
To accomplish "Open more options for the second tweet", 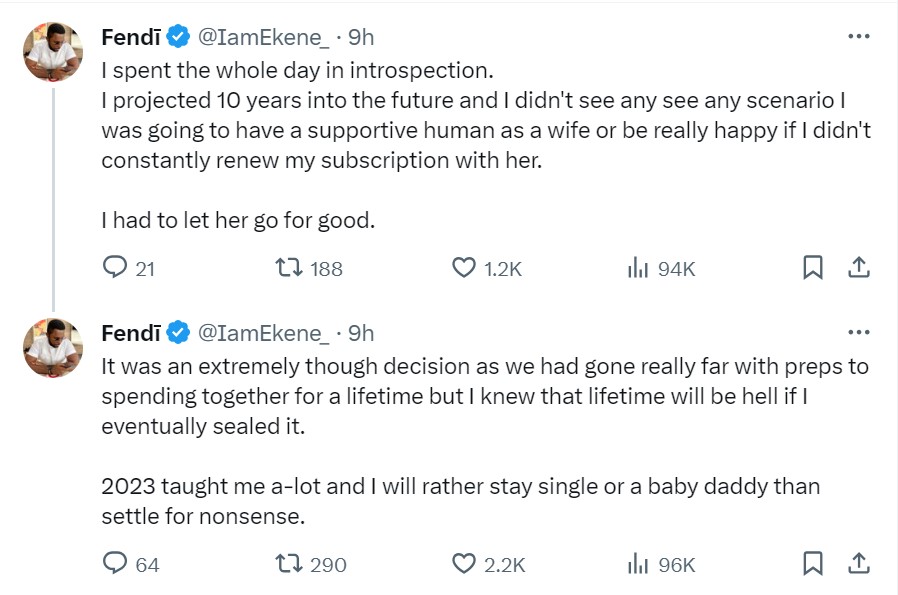I will pyautogui.click(x=858, y=332).
